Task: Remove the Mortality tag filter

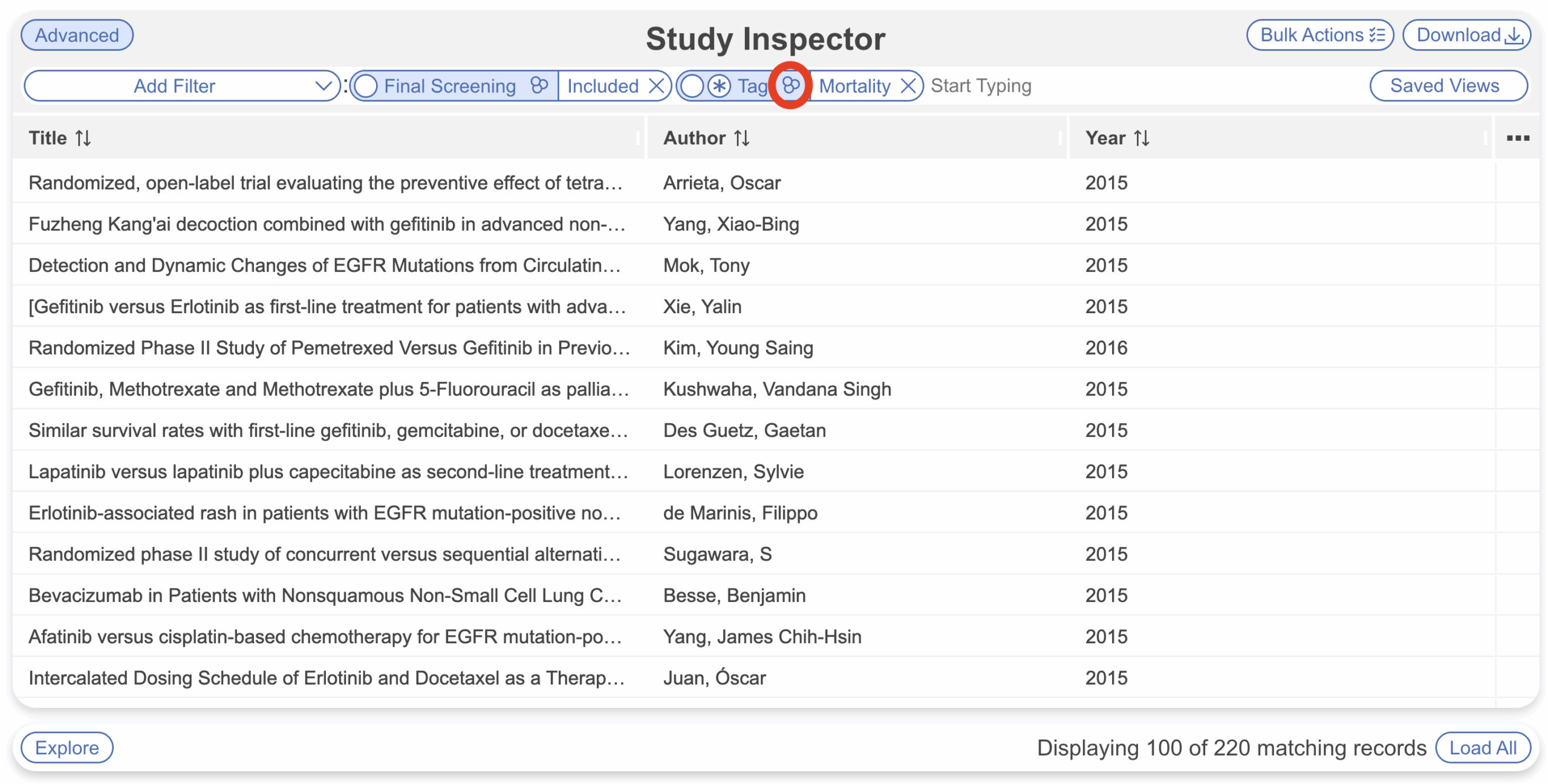Action: [x=908, y=86]
